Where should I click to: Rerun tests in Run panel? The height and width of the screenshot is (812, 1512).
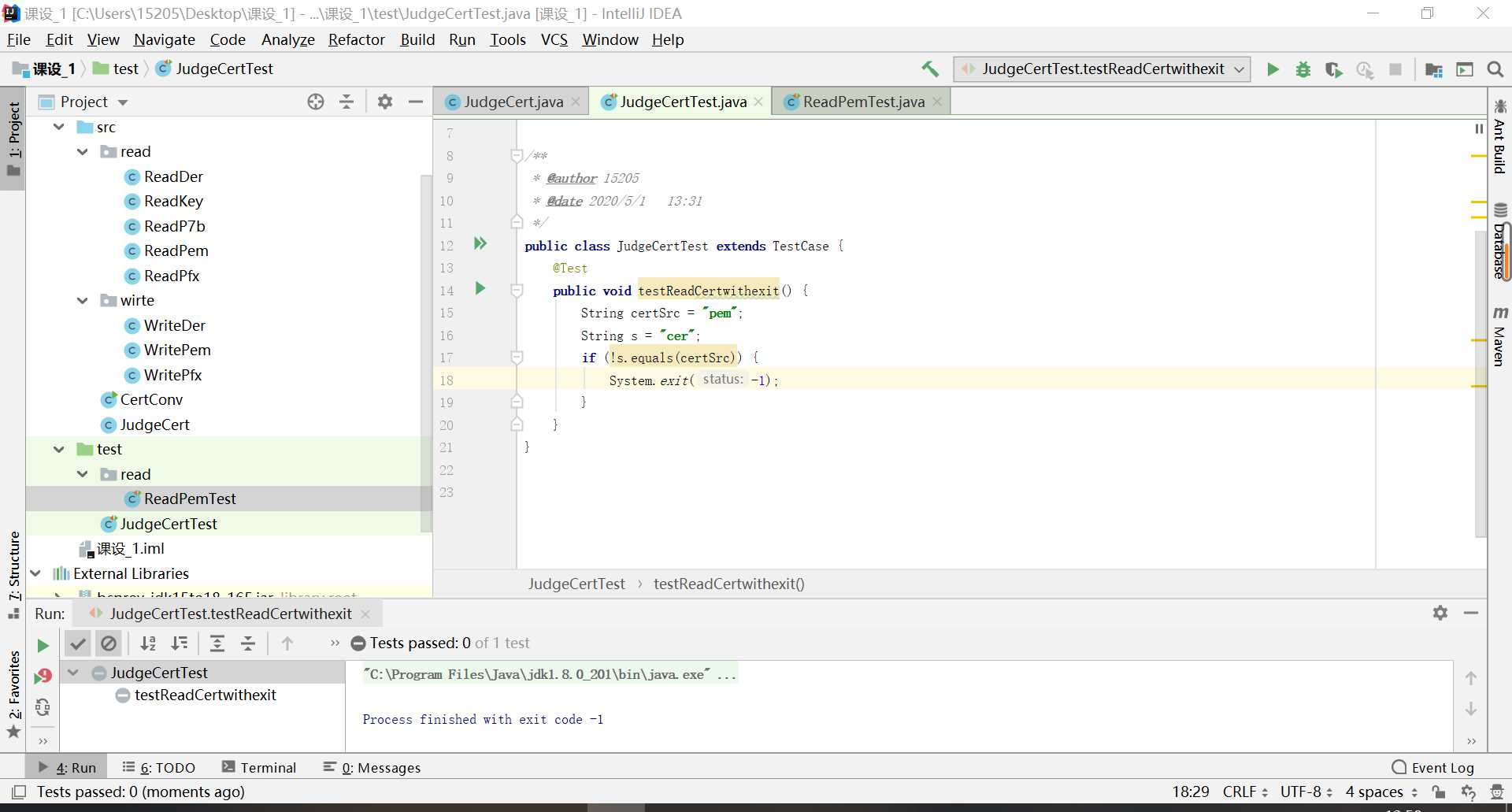[x=43, y=646]
